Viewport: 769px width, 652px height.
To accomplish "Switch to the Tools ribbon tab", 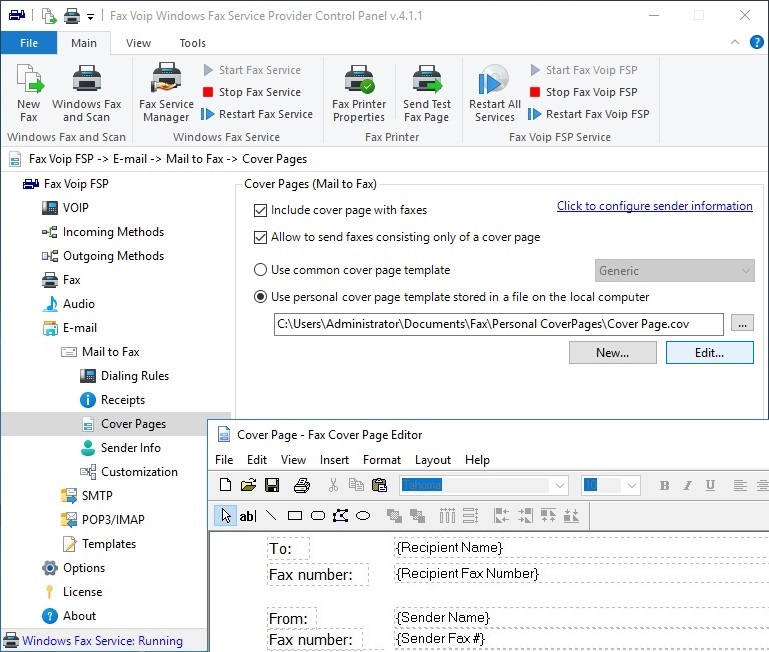I will coord(192,43).
